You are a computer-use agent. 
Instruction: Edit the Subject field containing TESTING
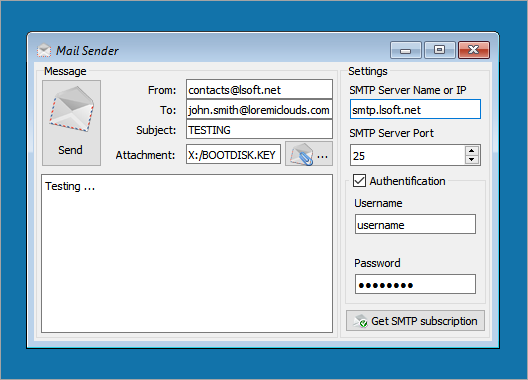click(259, 129)
